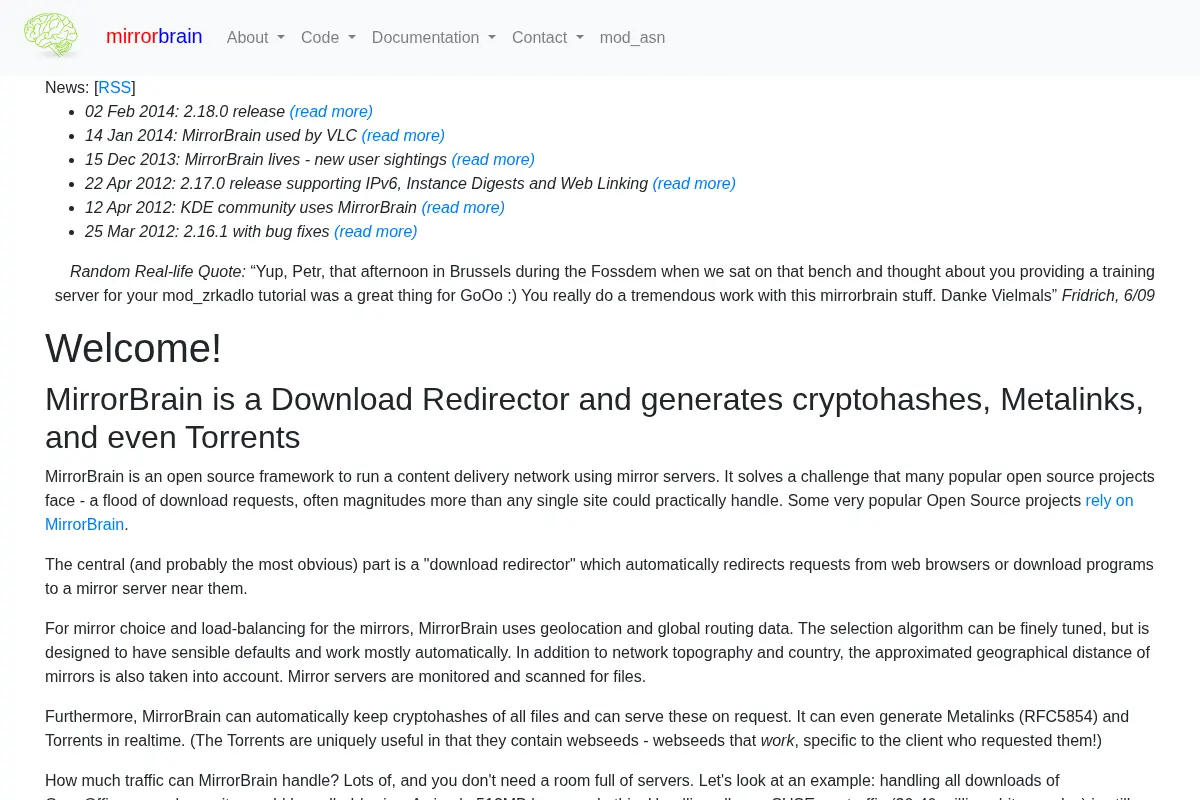Expand the About dropdown menu
This screenshot has height=800, width=1200.
[x=256, y=37]
